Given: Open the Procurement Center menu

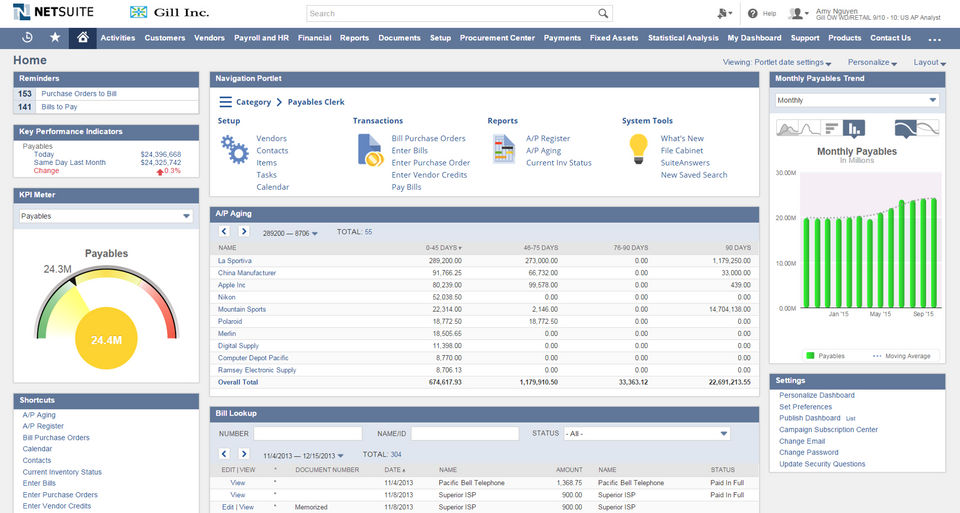Looking at the screenshot, I should point(497,38).
